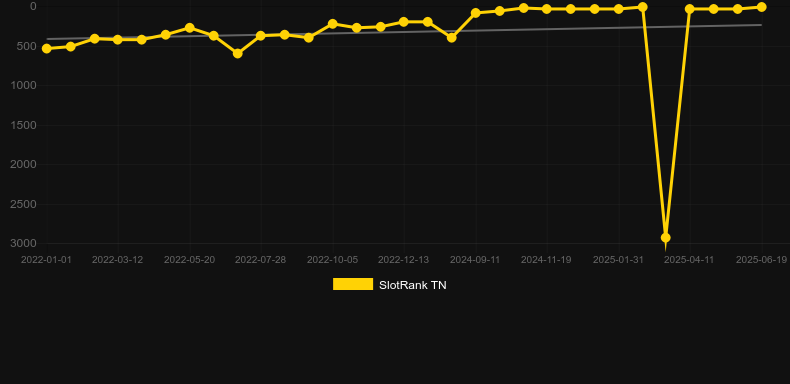The width and height of the screenshot is (790, 384).
Task: Toggle the SlotRank TN legend swatch
Action: (353, 284)
